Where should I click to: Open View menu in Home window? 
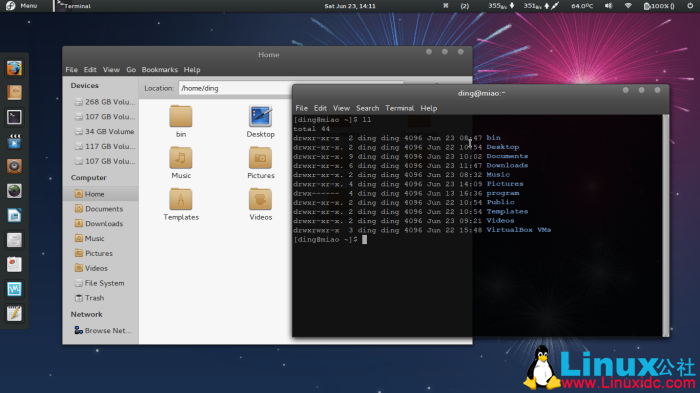pyautogui.click(x=111, y=70)
